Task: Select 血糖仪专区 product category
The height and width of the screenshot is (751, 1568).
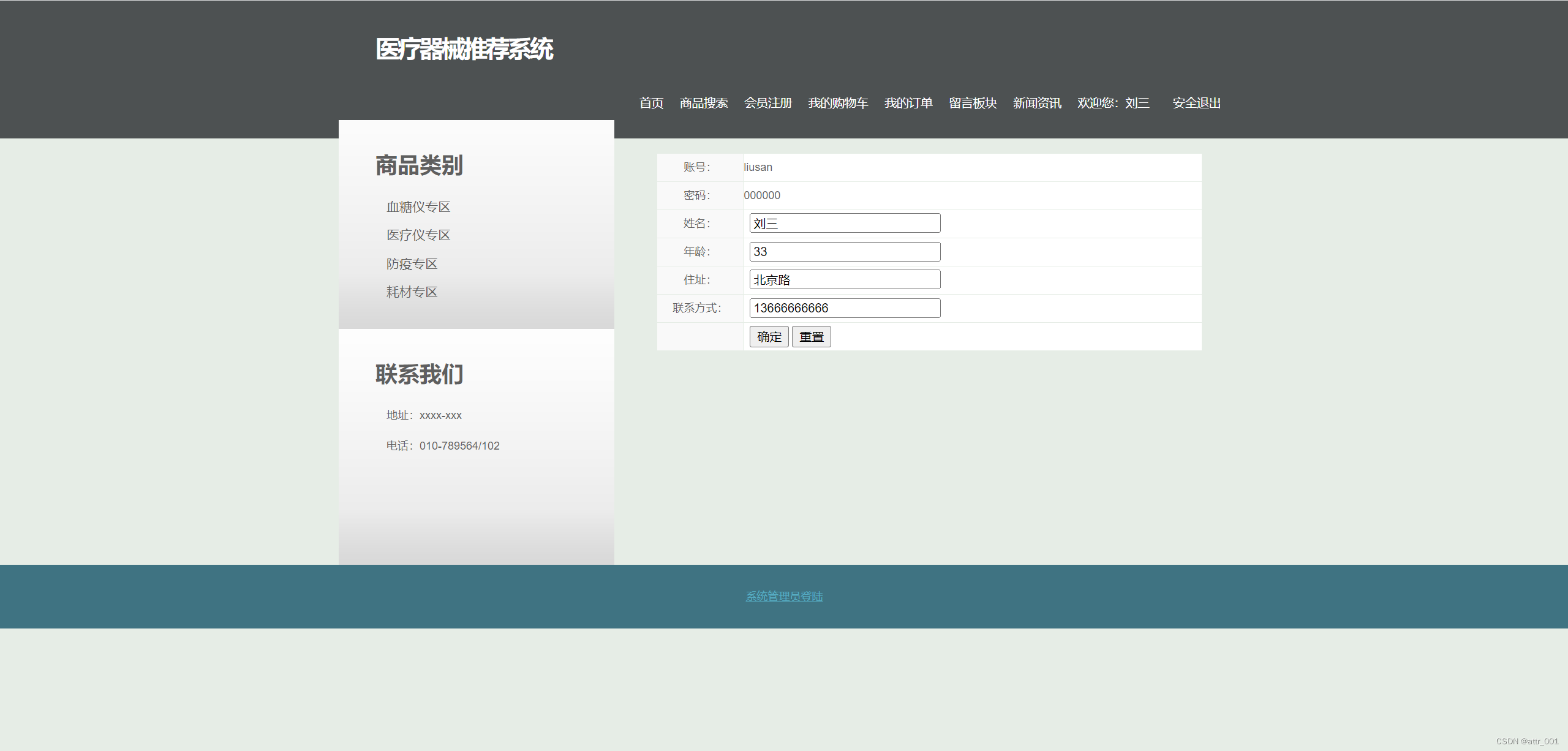Action: coord(418,207)
